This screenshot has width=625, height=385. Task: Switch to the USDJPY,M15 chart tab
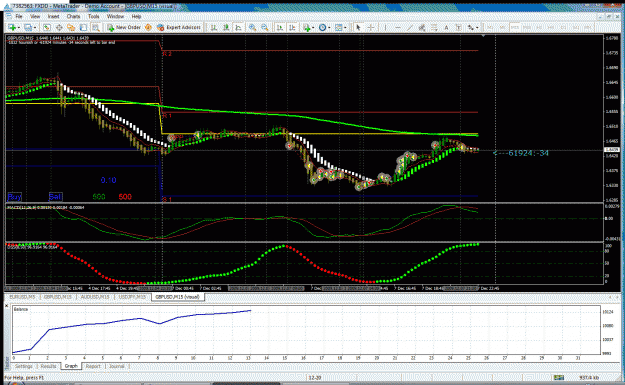[132, 297]
